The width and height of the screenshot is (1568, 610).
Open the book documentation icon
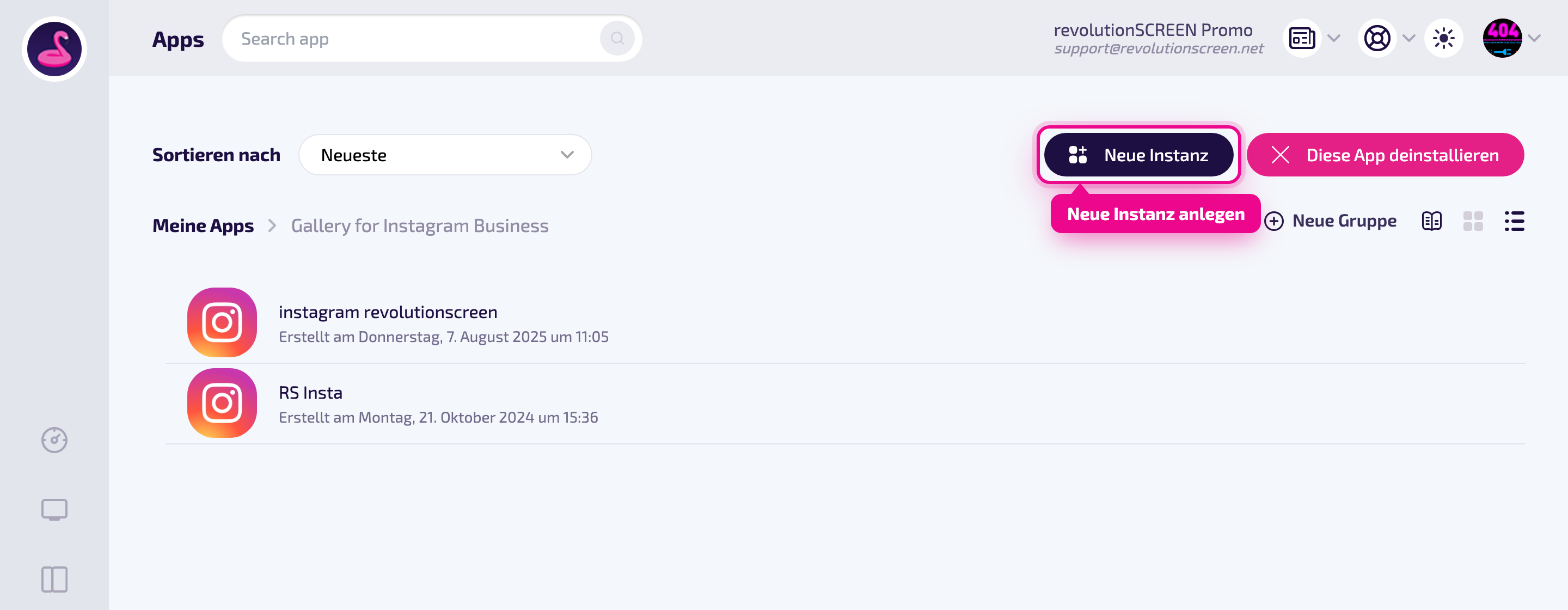(x=1432, y=221)
